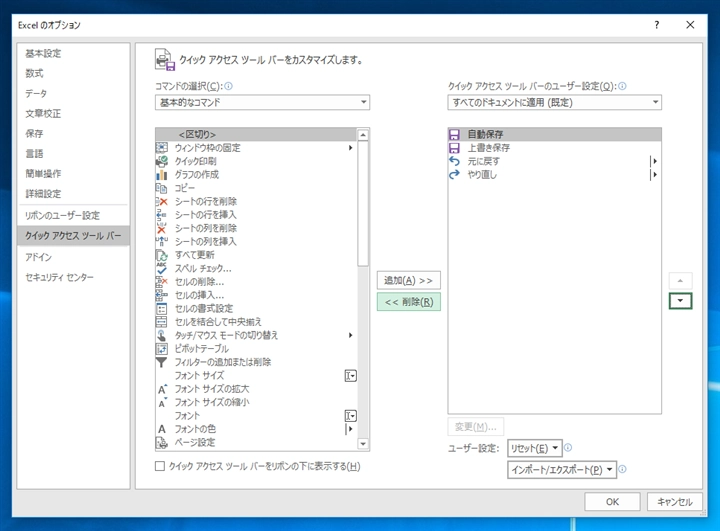Image resolution: width=720 pixels, height=531 pixels.
Task: Select the 元に戻す undo icon
Action: 454,161
